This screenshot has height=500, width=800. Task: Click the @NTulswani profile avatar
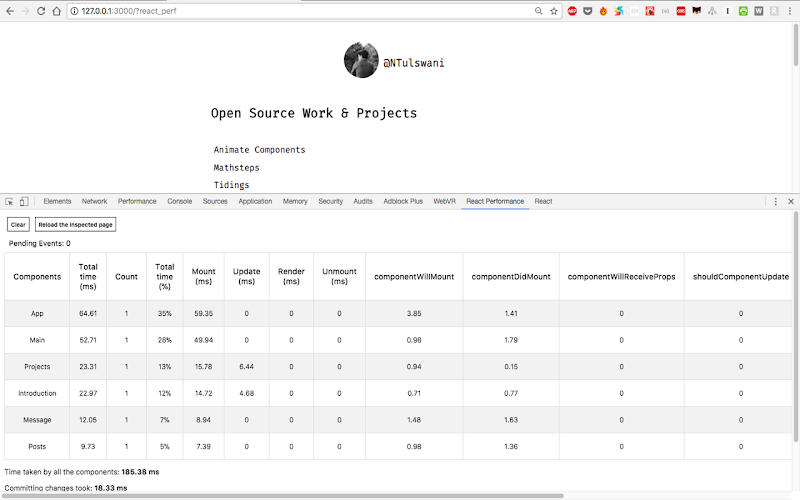[x=361, y=60]
